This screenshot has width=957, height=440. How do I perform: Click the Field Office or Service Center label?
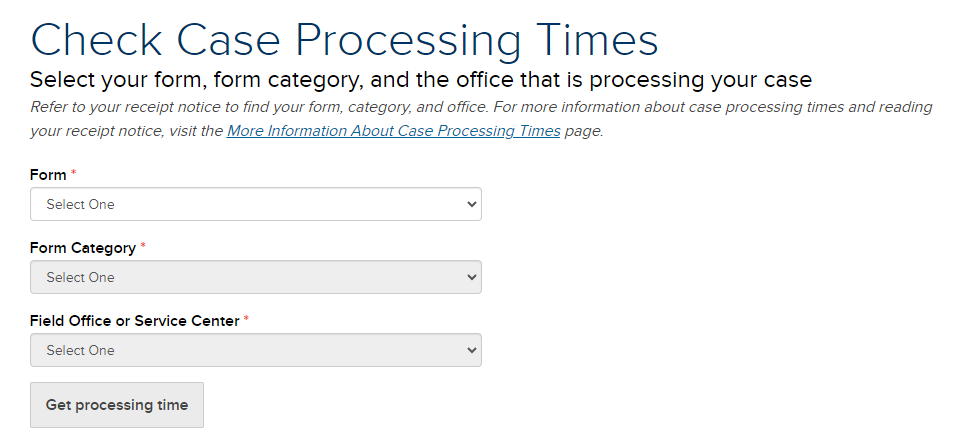tap(135, 321)
